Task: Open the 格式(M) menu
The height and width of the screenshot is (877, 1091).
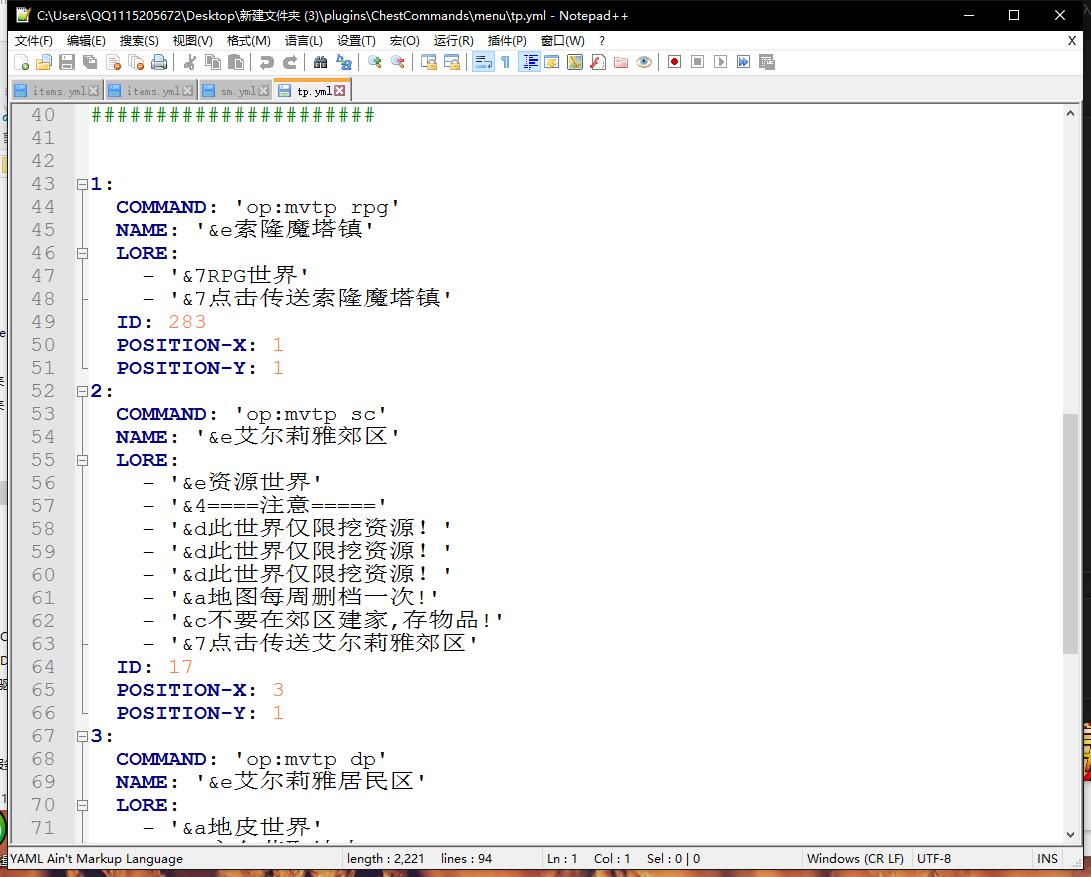Action: coord(248,40)
